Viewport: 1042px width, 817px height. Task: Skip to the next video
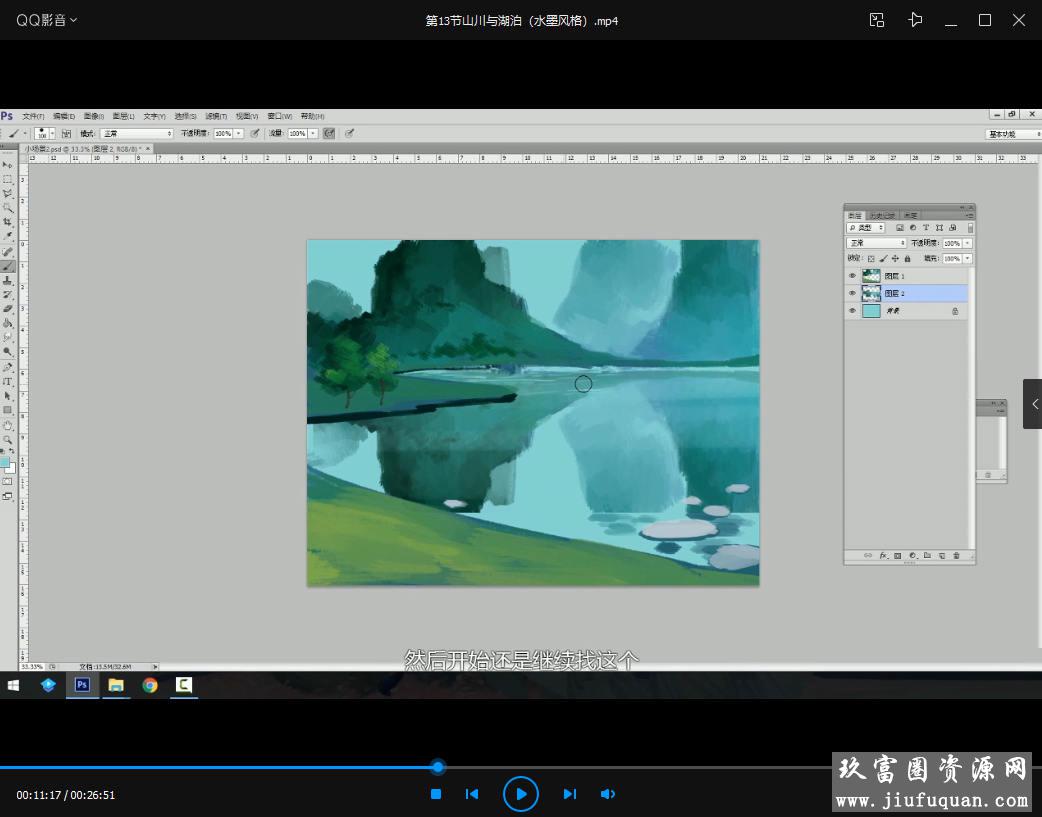[x=570, y=794]
